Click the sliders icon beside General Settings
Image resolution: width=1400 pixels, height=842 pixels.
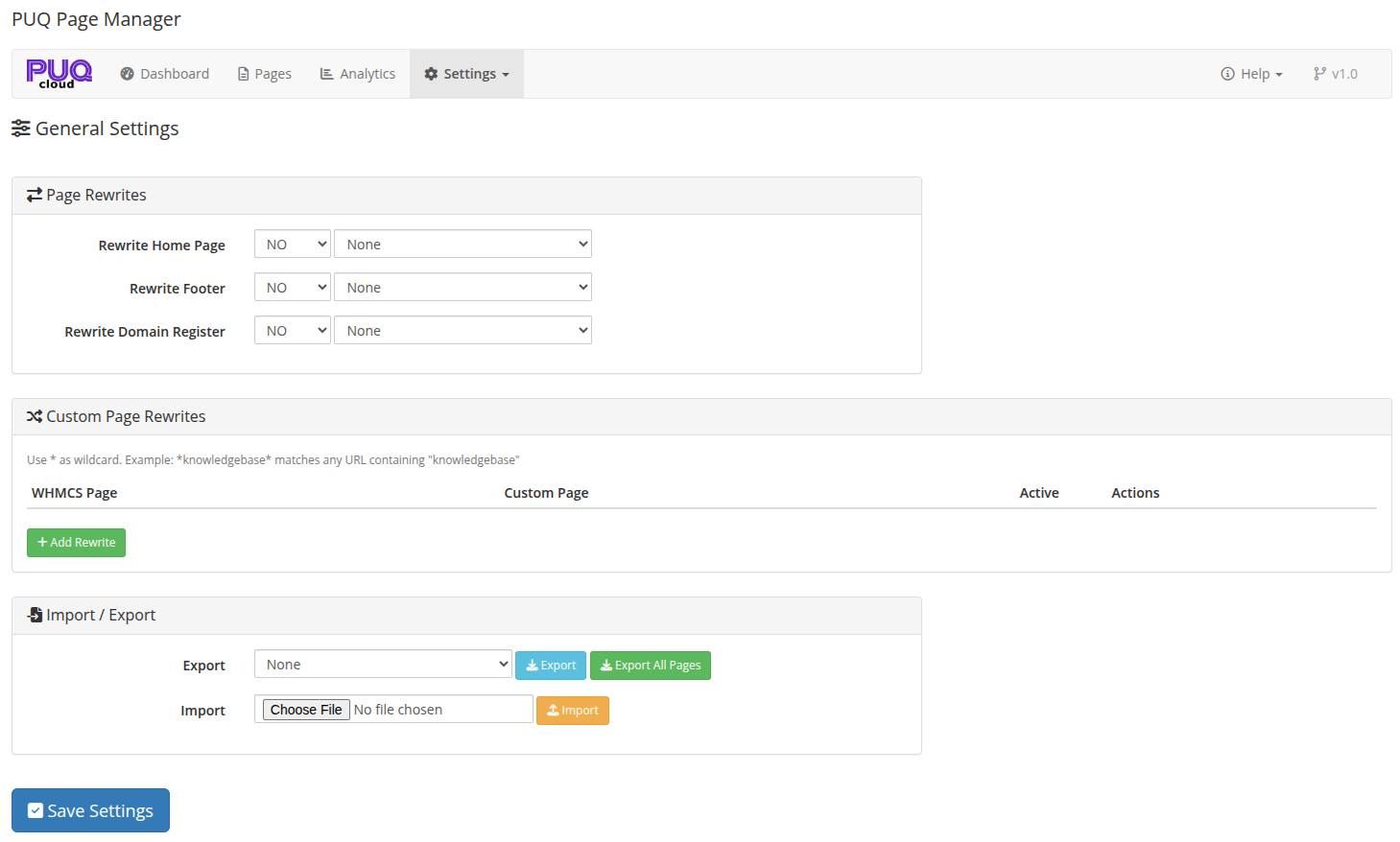click(x=21, y=128)
